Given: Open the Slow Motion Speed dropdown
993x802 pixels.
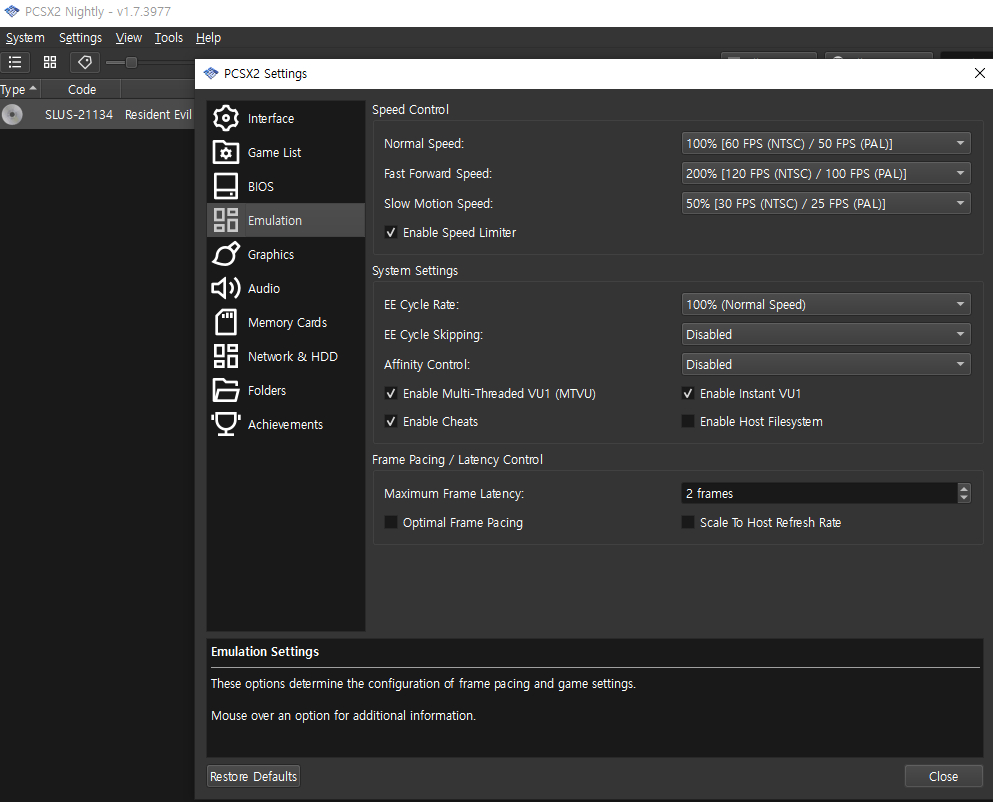Looking at the screenshot, I should coord(826,203).
